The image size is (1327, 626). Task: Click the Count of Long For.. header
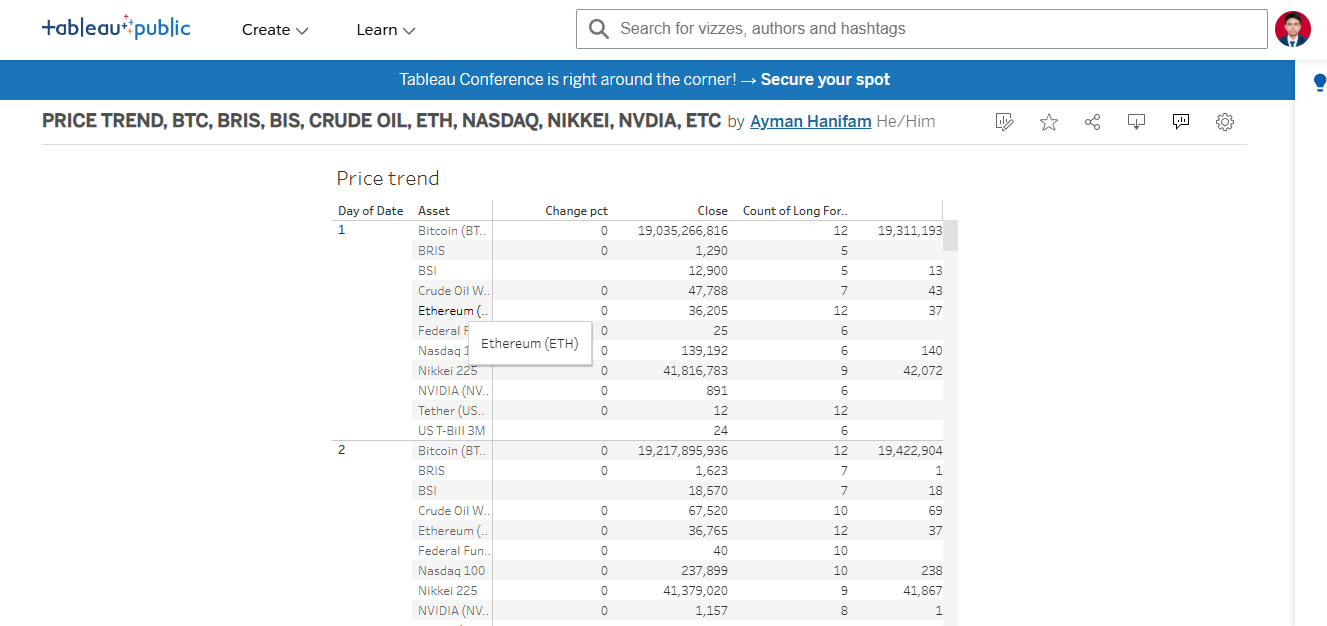[x=795, y=211]
